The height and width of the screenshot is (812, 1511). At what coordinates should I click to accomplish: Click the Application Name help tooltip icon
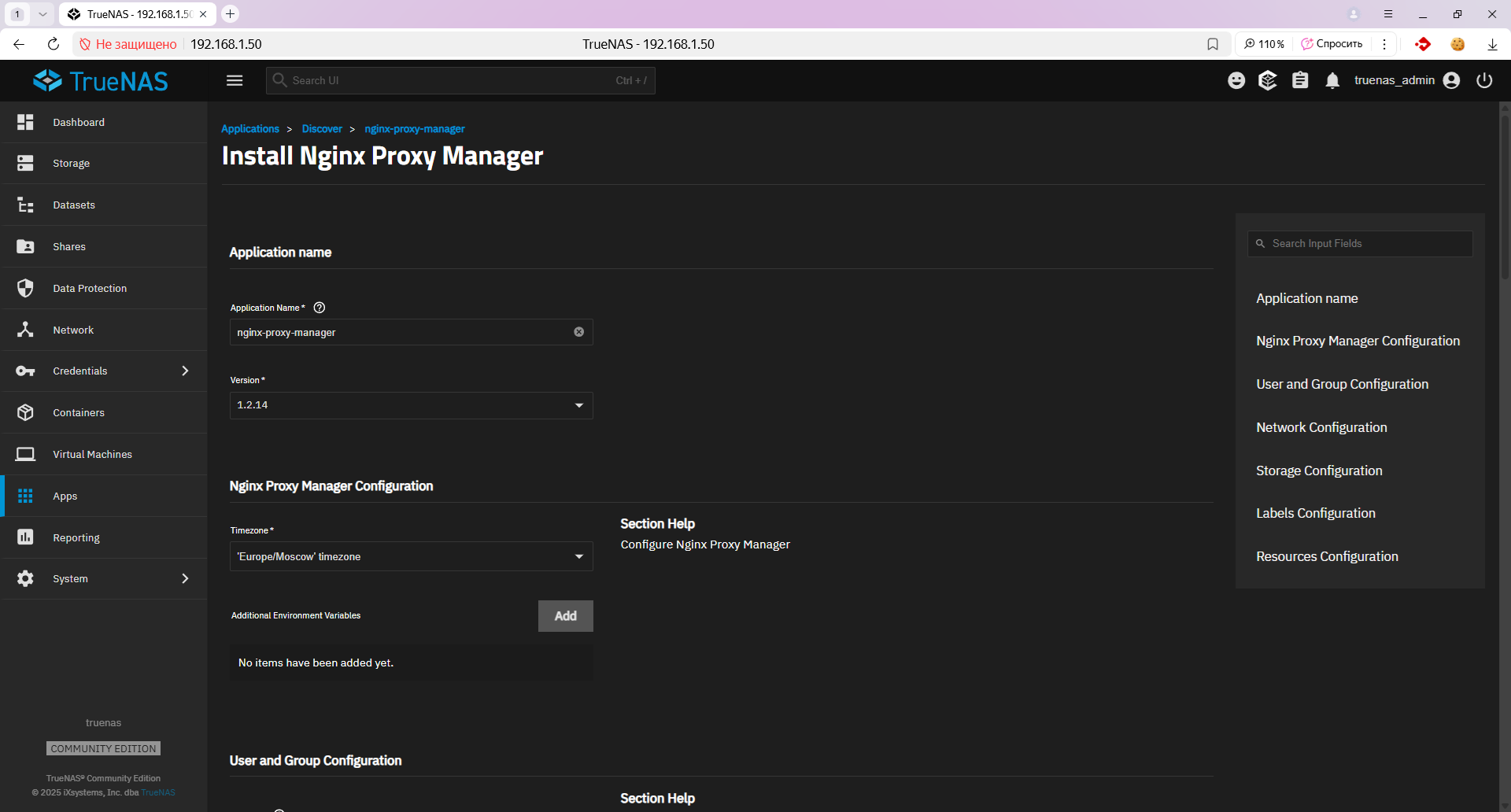(320, 308)
